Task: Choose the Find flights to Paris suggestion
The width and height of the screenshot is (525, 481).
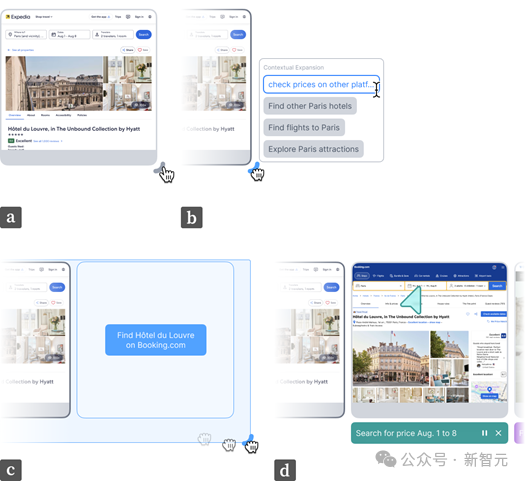Action: [x=304, y=128]
